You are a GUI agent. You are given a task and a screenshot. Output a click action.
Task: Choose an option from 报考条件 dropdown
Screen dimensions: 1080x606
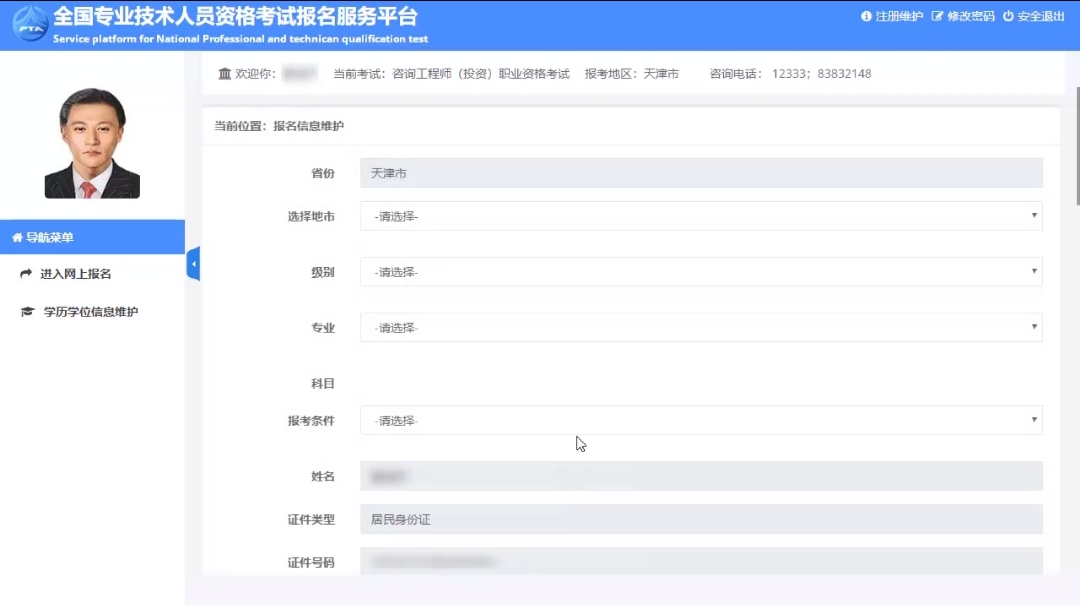700,421
